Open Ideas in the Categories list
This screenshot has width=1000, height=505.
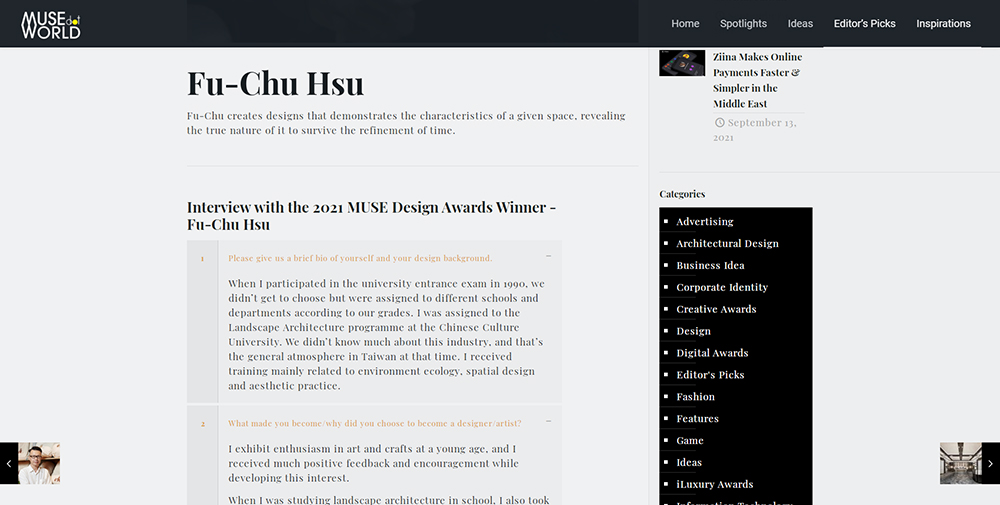click(x=689, y=462)
